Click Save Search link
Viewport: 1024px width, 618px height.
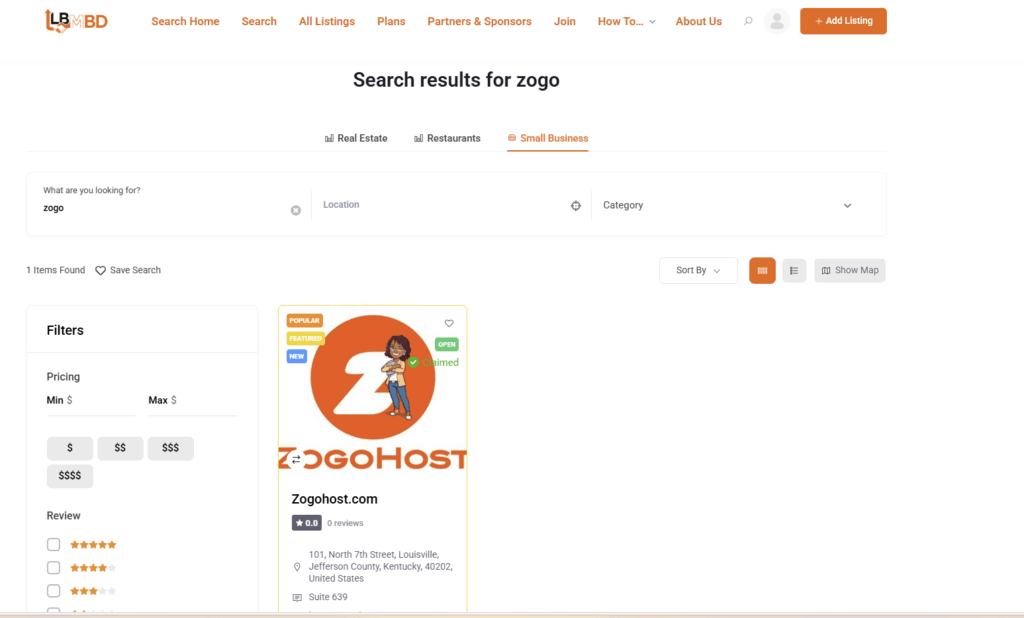(x=128, y=270)
